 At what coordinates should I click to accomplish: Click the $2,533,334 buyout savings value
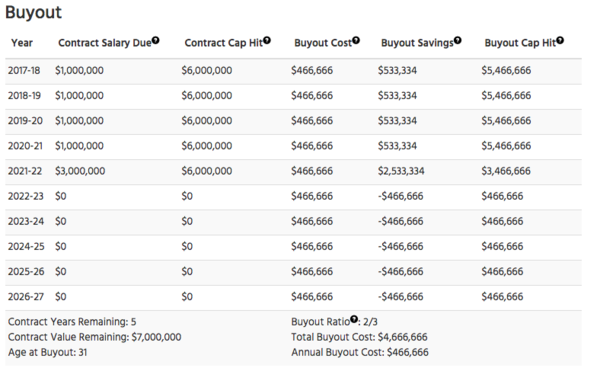(401, 171)
